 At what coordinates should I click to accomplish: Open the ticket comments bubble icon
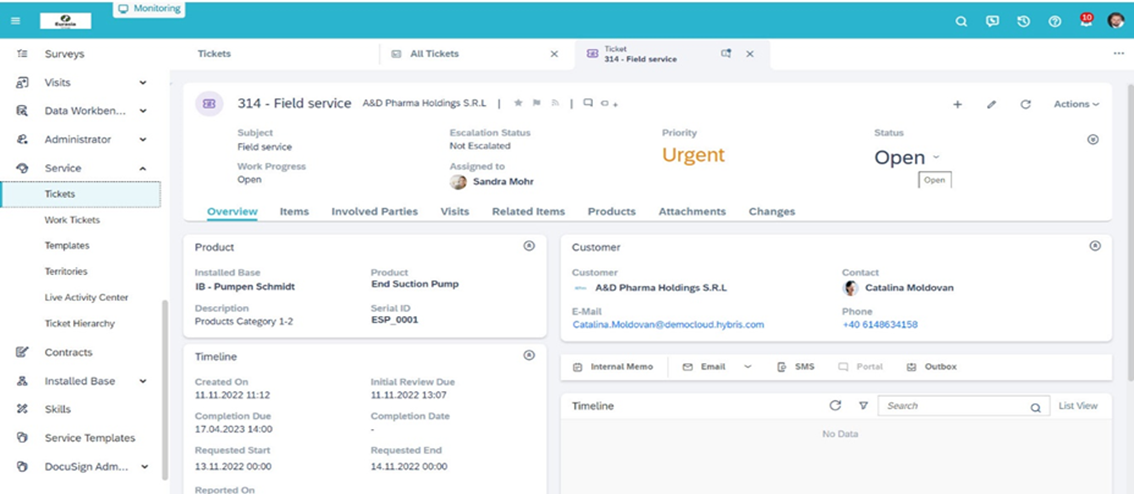point(588,103)
